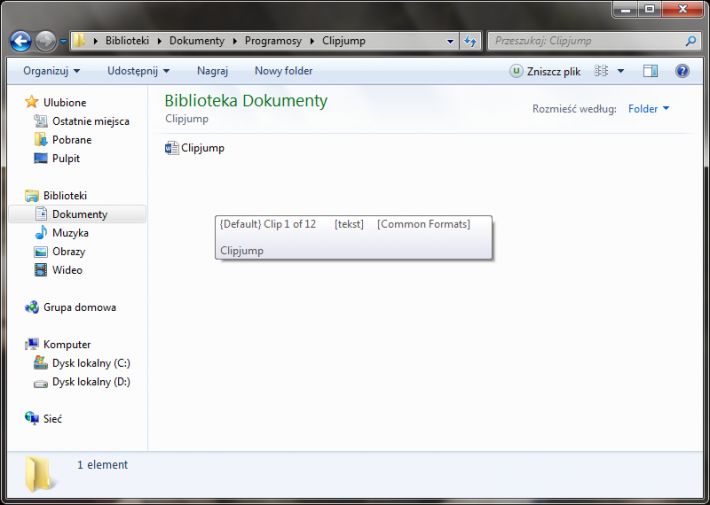This screenshot has width=710, height=505.
Task: Open Sieć network location
Action: pyautogui.click(x=53, y=418)
